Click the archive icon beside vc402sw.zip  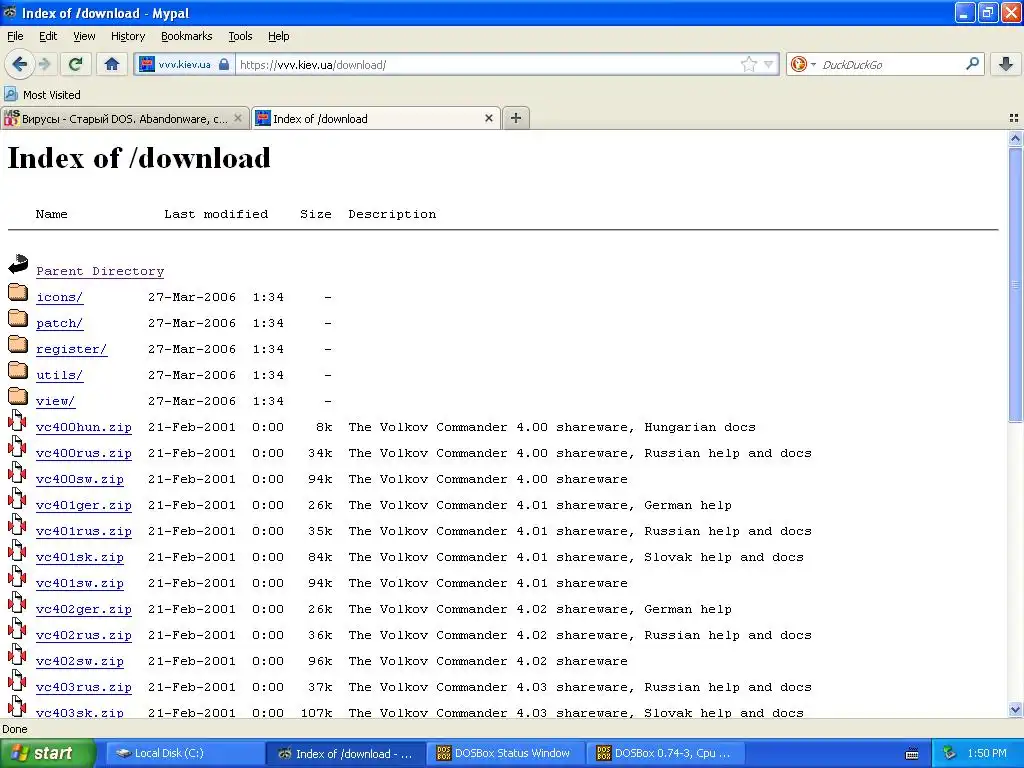coord(18,656)
